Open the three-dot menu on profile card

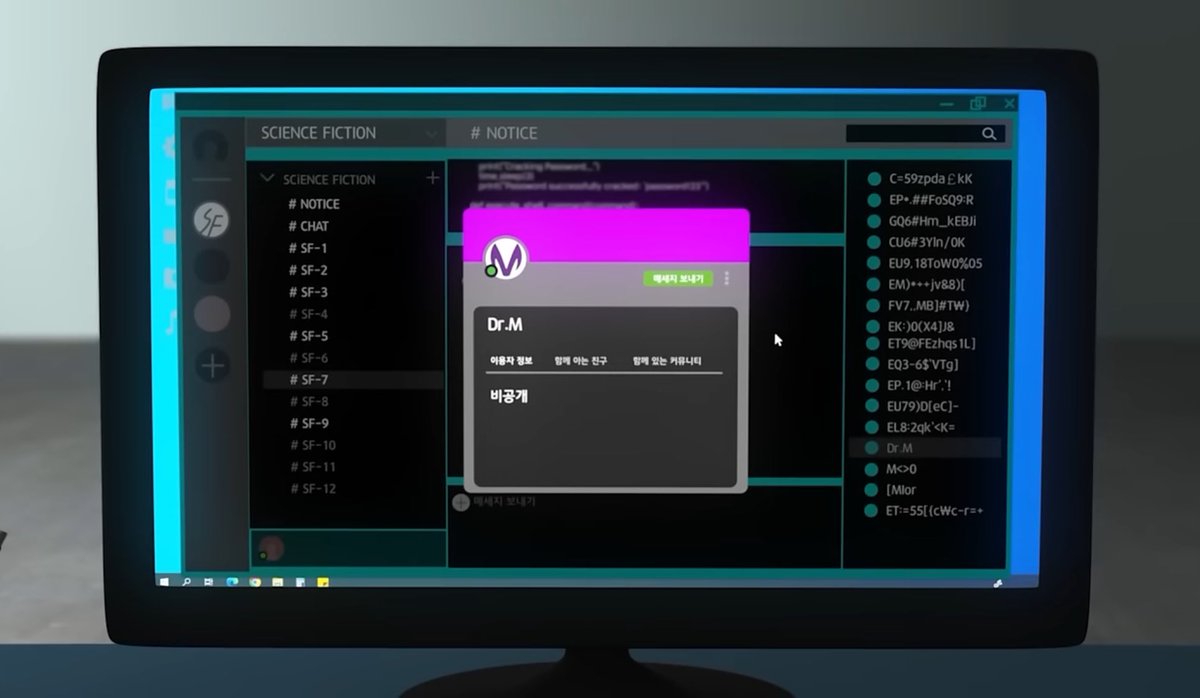coord(727,279)
